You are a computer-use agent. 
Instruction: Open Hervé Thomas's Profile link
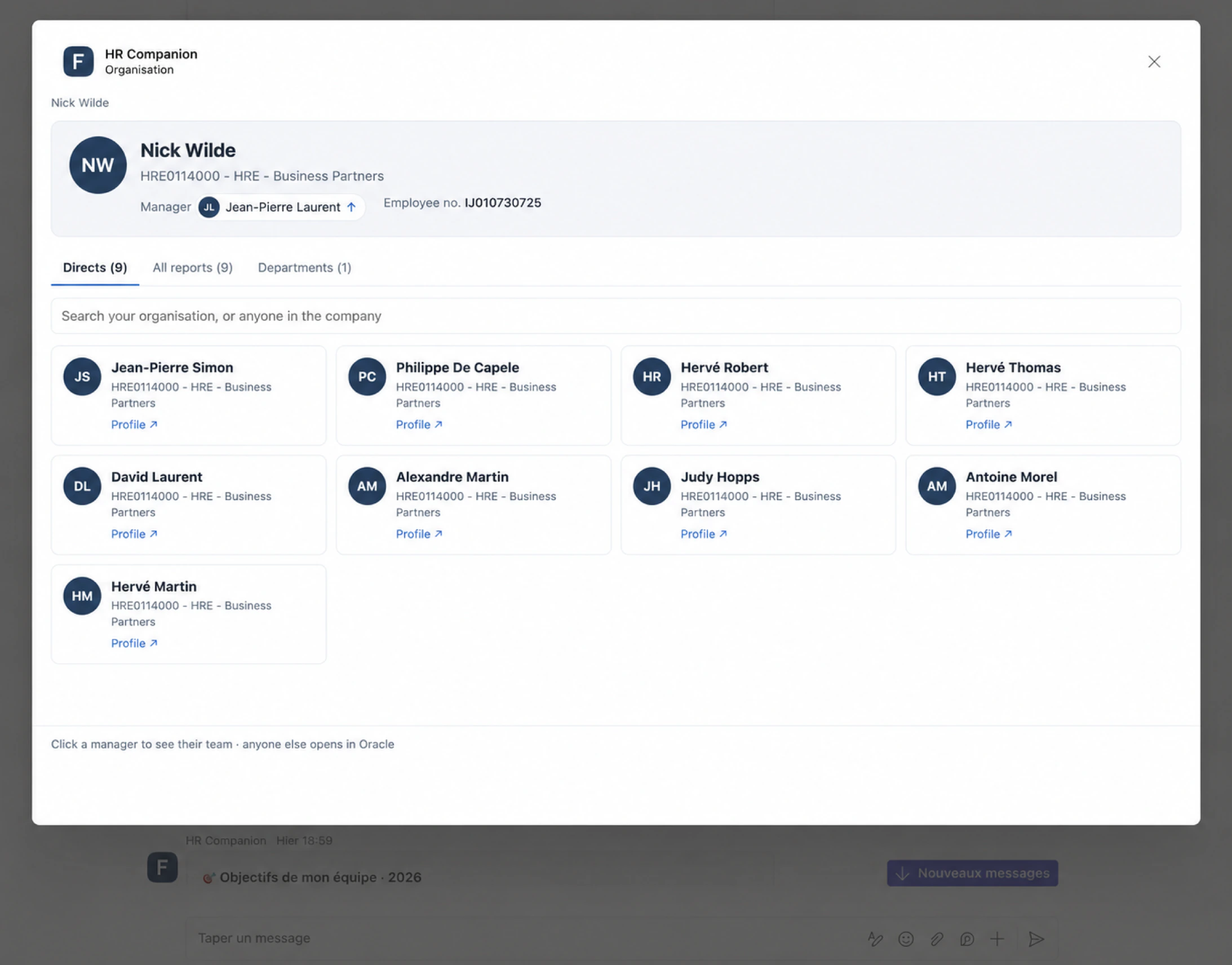tap(989, 424)
